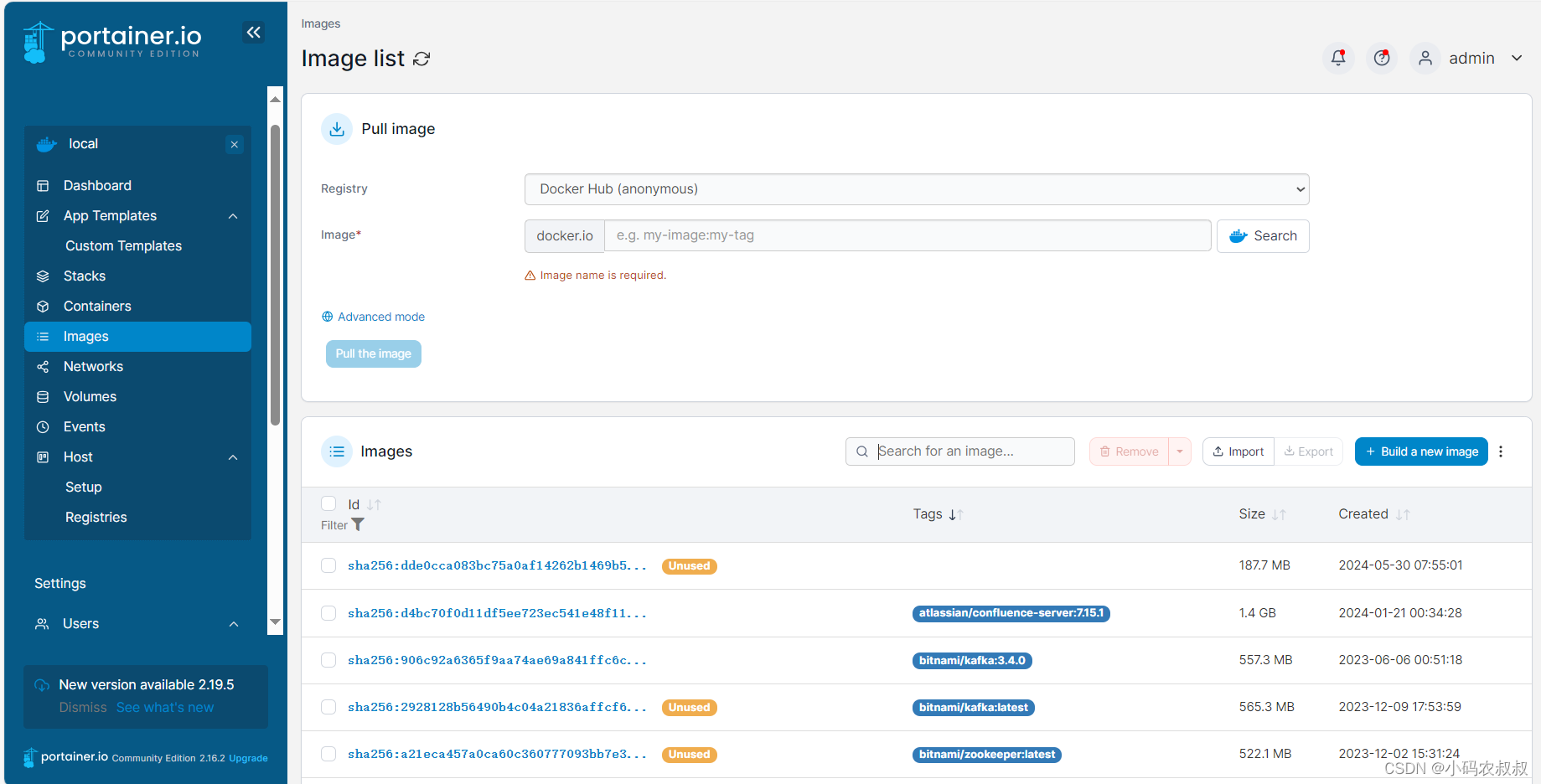The image size is (1541, 784).
Task: Close the local environment with X
Action: point(235,144)
